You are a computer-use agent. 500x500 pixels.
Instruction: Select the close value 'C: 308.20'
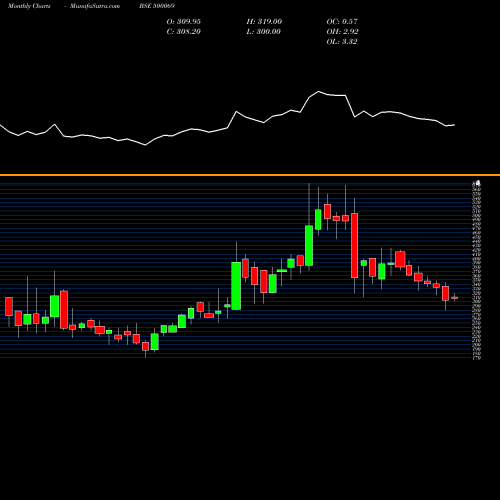pyautogui.click(x=184, y=31)
